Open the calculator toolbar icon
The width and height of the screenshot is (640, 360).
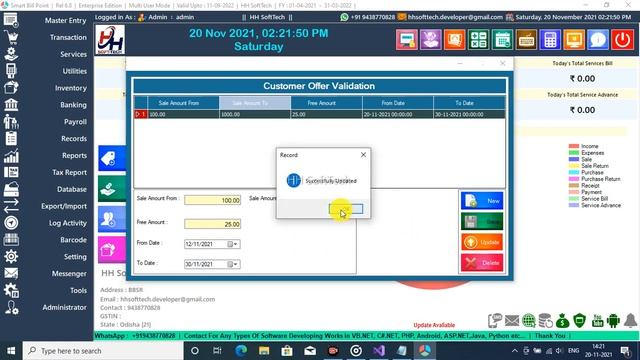(550, 40)
